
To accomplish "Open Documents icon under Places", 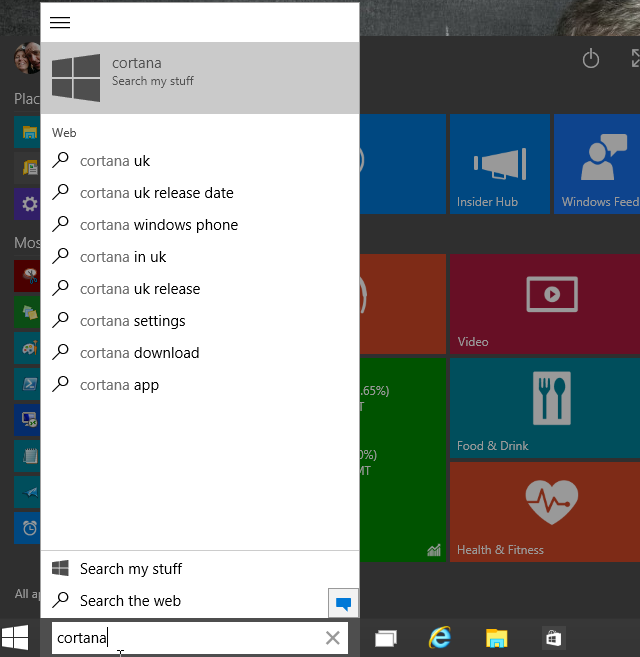I will 27,168.
